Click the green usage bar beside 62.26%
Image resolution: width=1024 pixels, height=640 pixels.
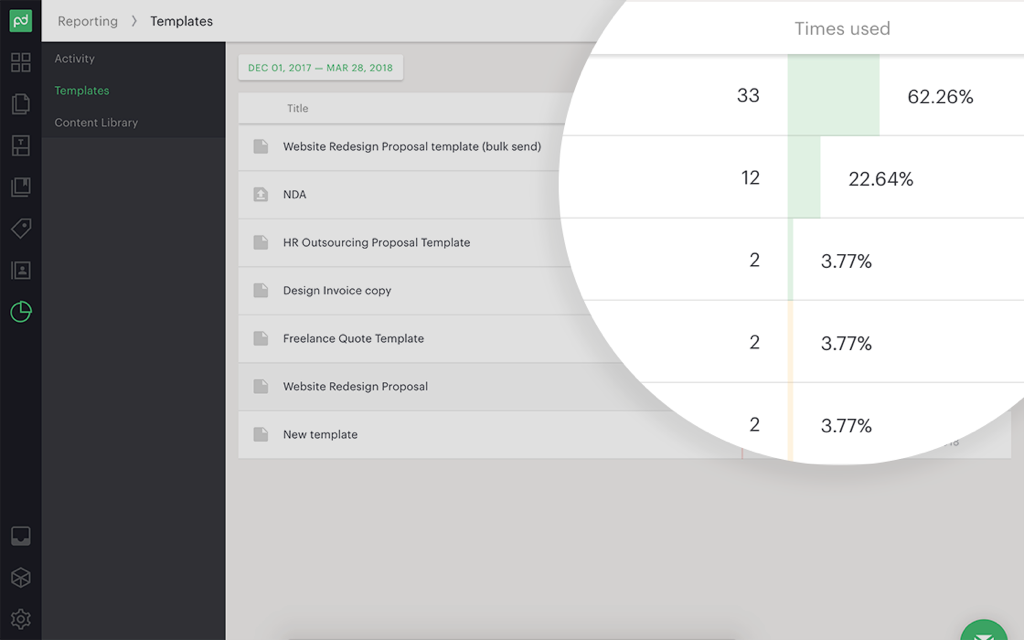pos(833,95)
